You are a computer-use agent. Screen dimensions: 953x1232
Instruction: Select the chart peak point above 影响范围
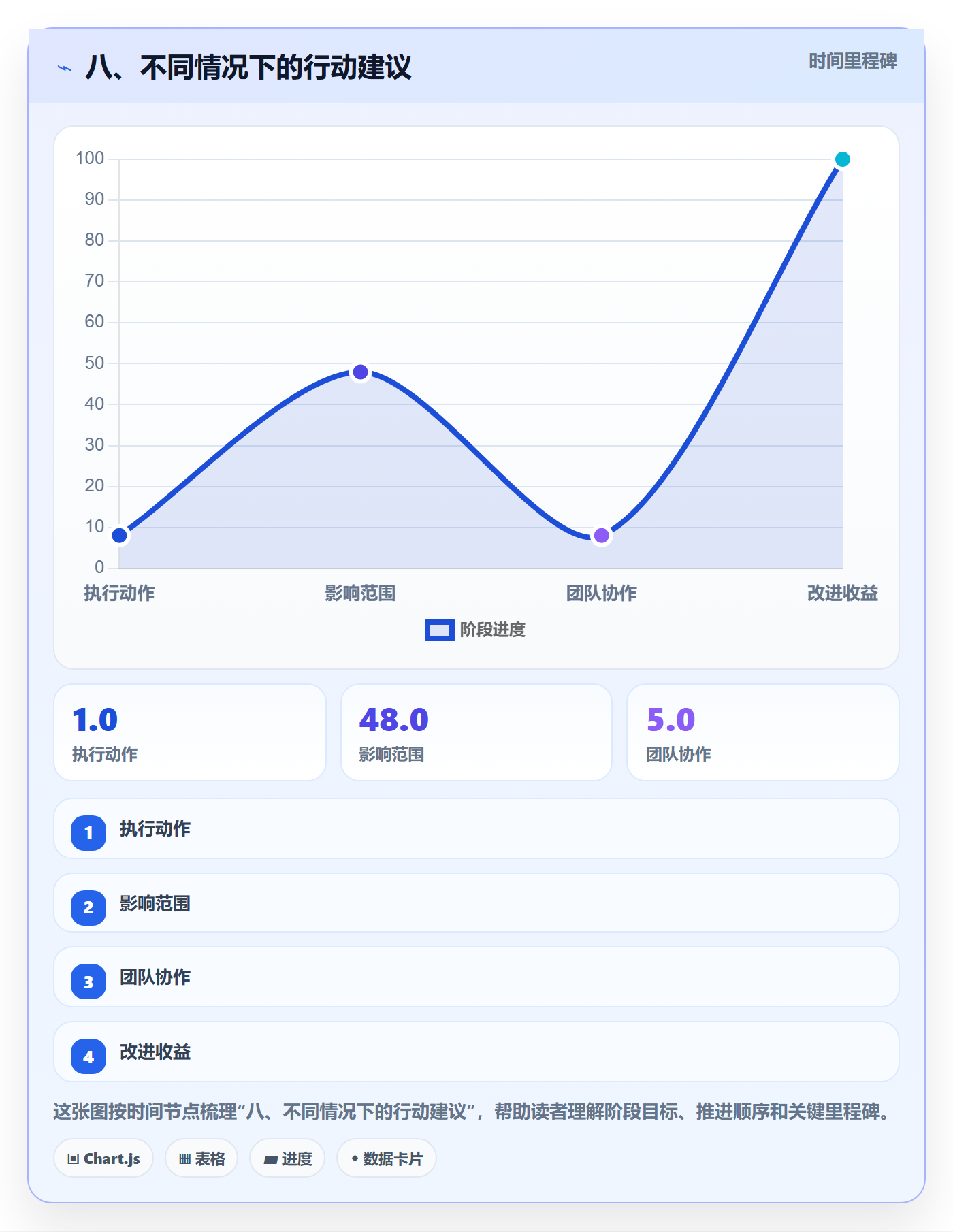pyautogui.click(x=360, y=372)
